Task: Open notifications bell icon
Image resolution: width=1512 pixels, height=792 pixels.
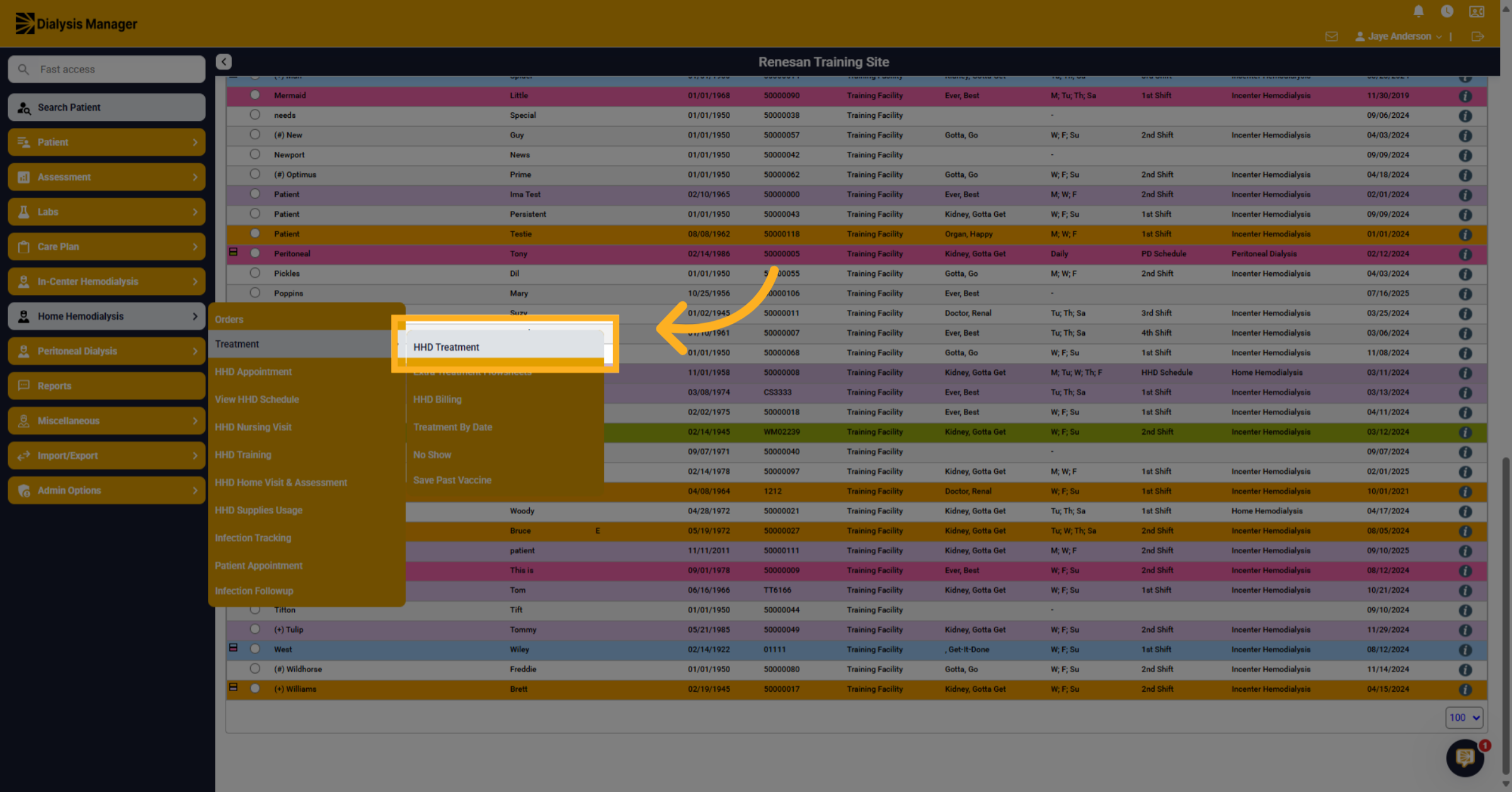Action: 1418,11
